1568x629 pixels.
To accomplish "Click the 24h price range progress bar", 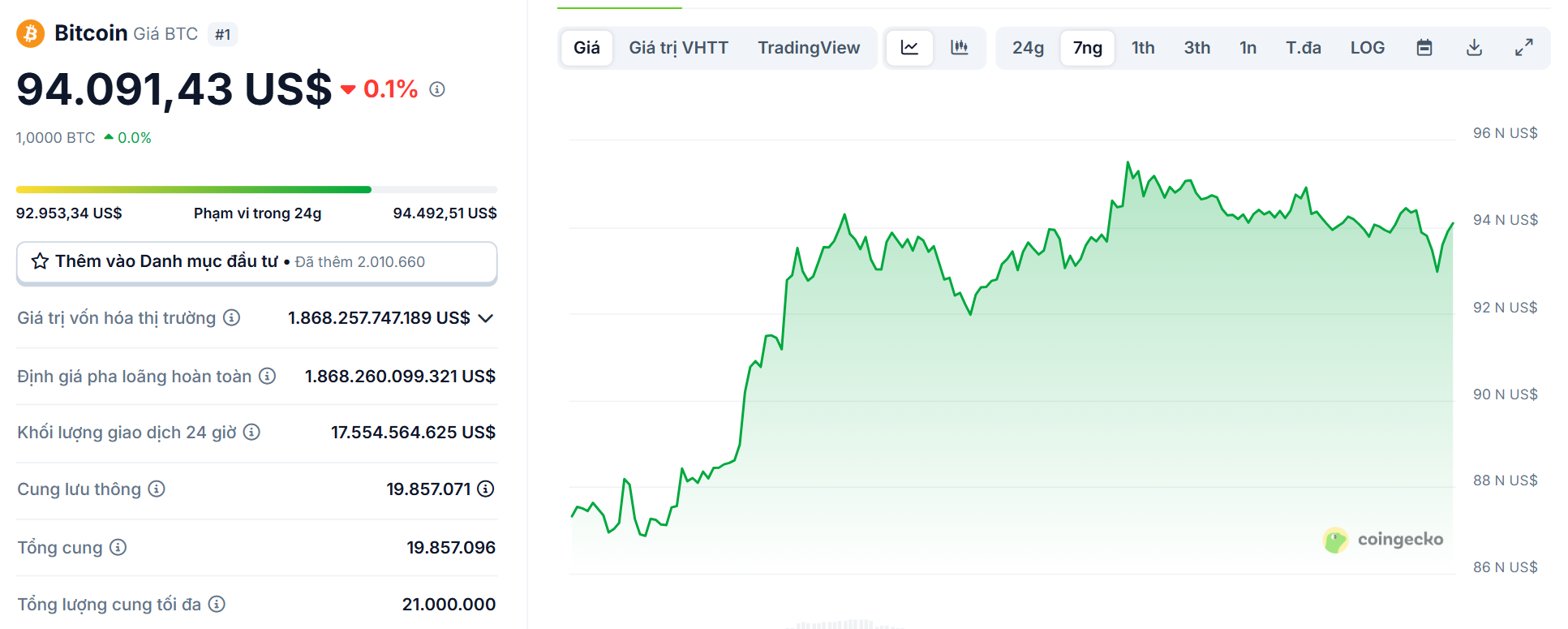I will pos(256,190).
